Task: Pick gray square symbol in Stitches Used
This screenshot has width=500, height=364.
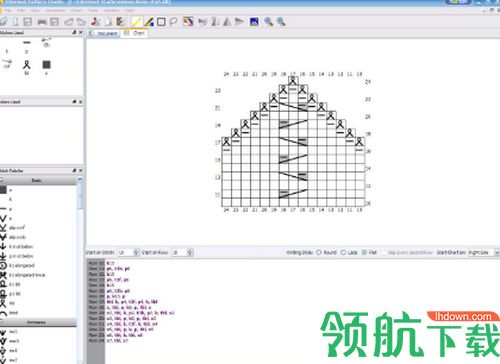Action: click(46, 65)
